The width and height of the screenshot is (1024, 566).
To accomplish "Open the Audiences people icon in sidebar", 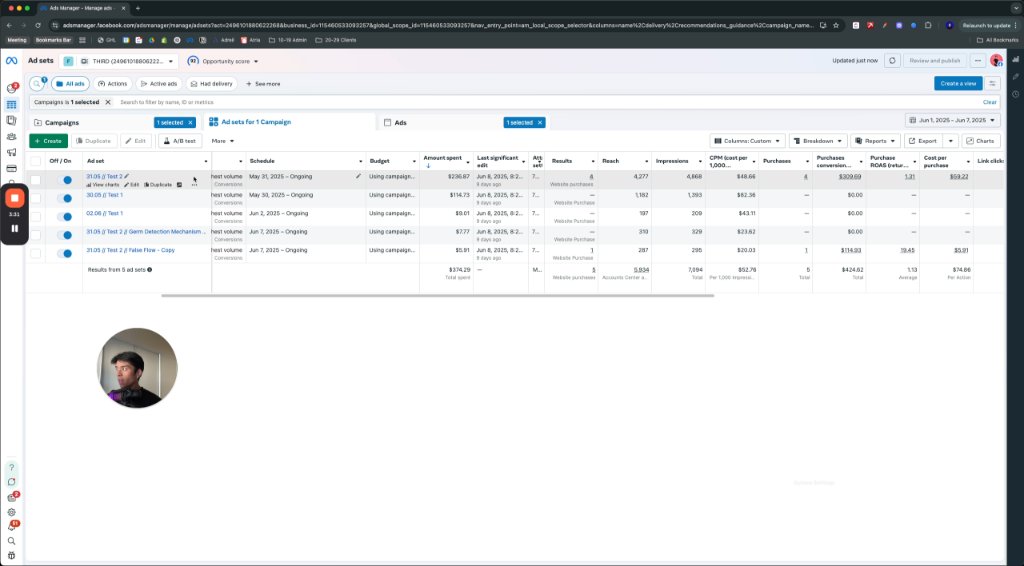I will [11, 136].
